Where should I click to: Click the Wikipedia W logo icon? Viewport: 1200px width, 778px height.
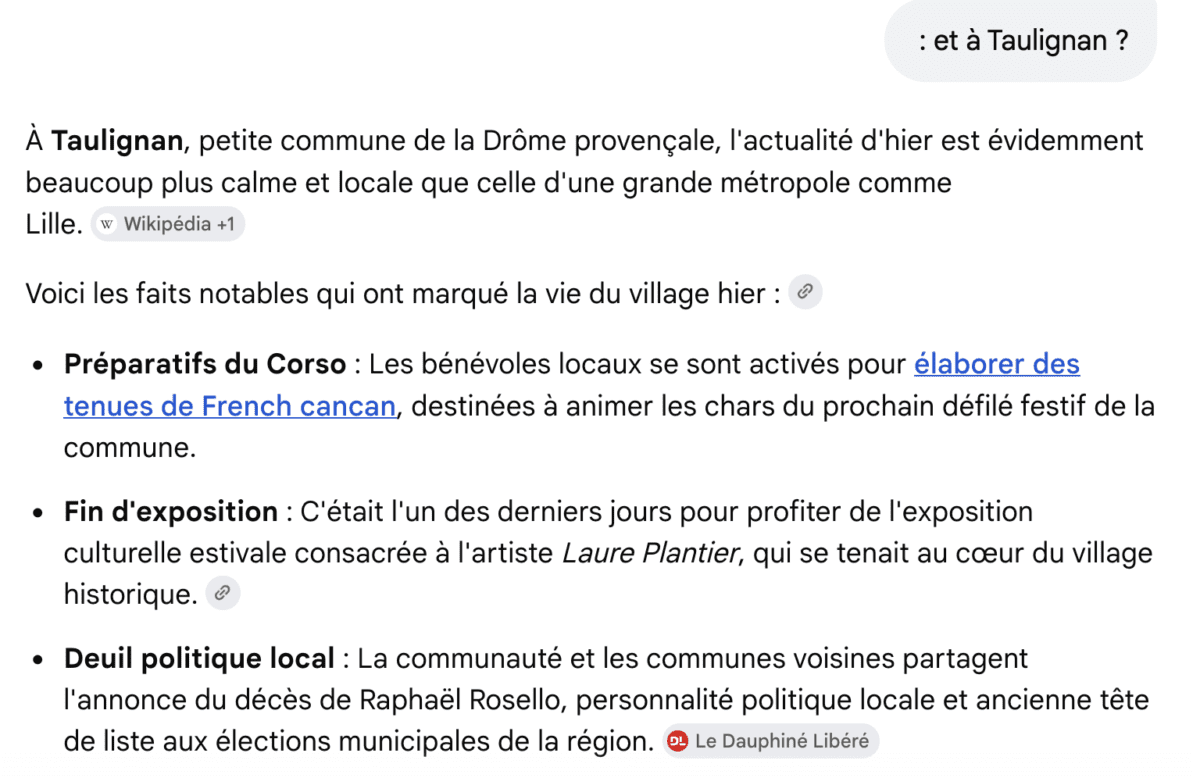point(108,225)
